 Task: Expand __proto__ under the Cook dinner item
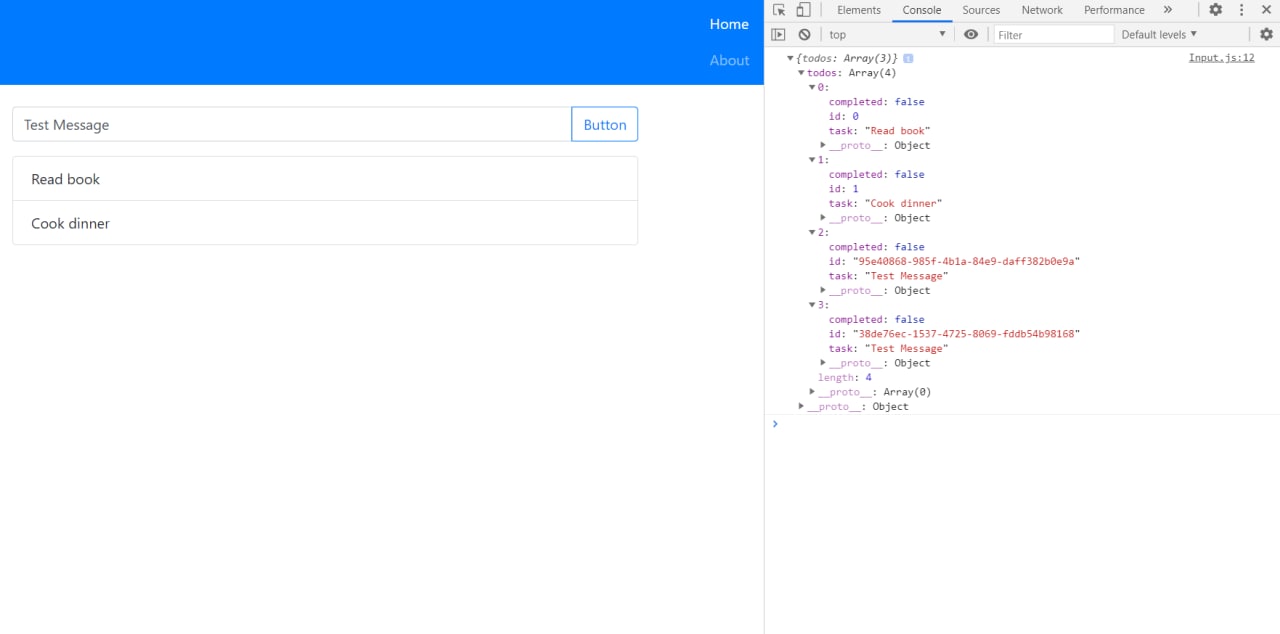coord(823,218)
